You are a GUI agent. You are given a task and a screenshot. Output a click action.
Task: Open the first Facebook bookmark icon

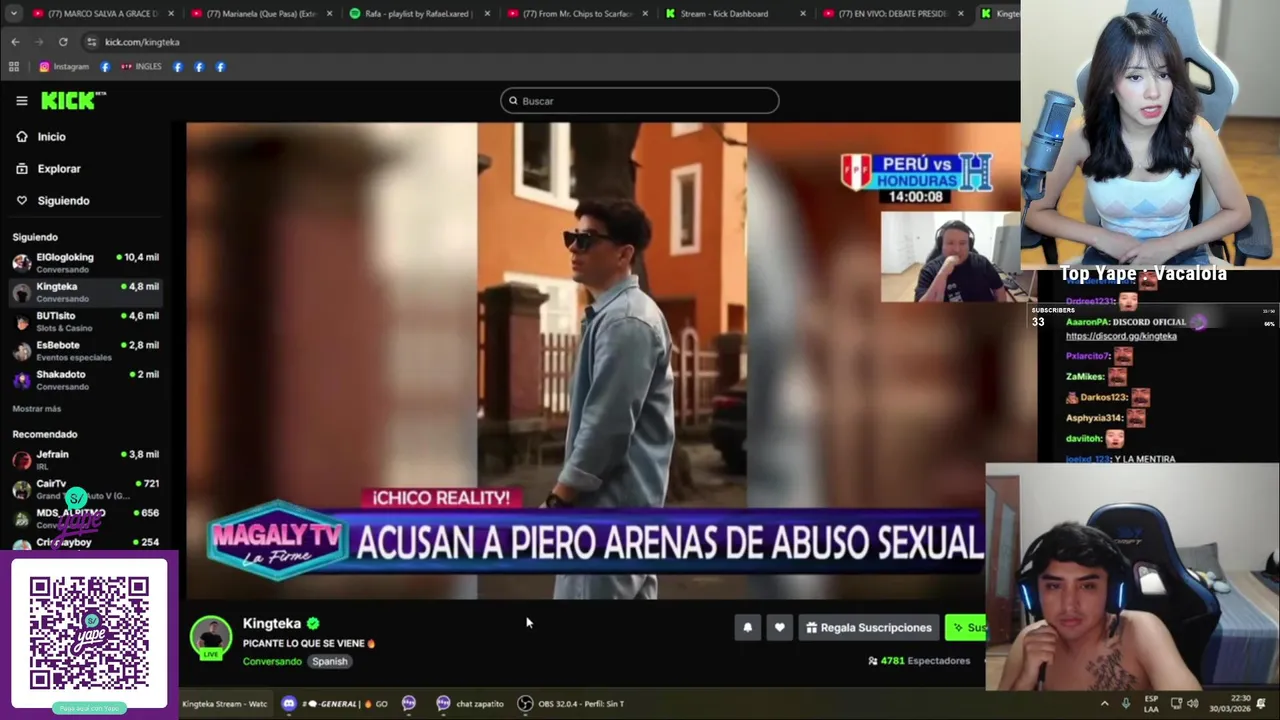[x=104, y=67]
